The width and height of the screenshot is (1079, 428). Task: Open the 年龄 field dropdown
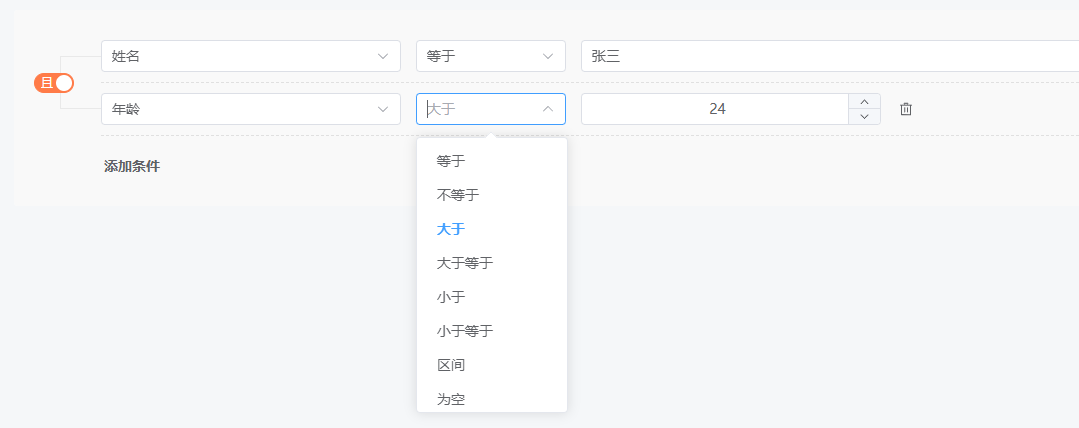pos(250,109)
